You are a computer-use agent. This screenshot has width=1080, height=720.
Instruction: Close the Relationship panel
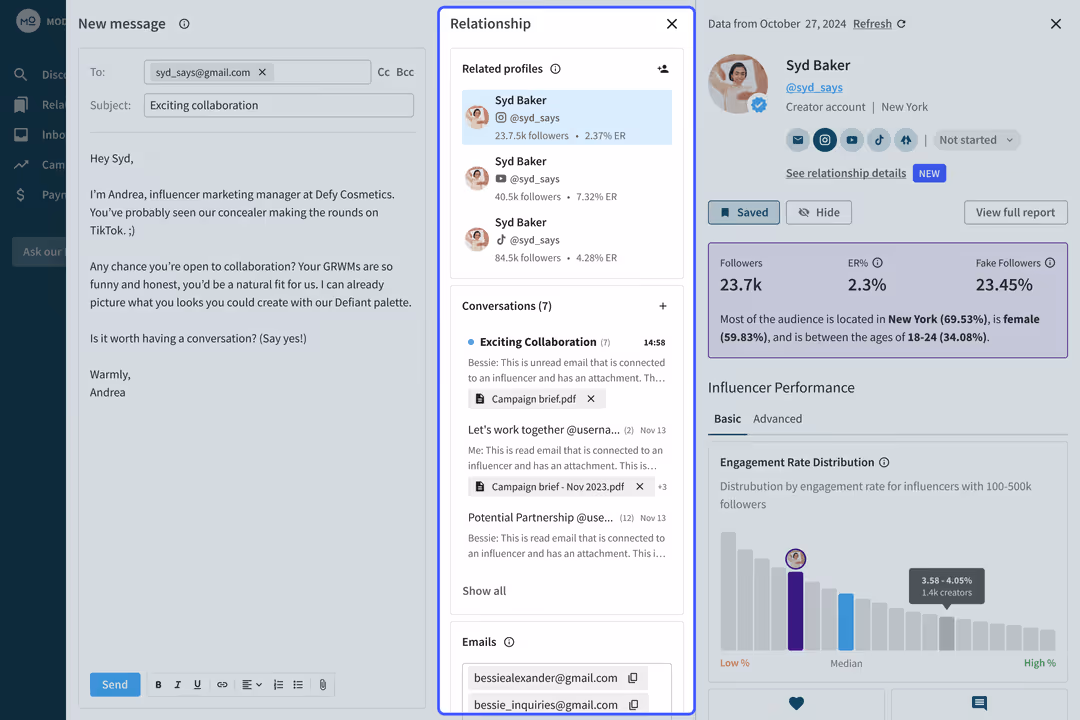pyautogui.click(x=672, y=24)
